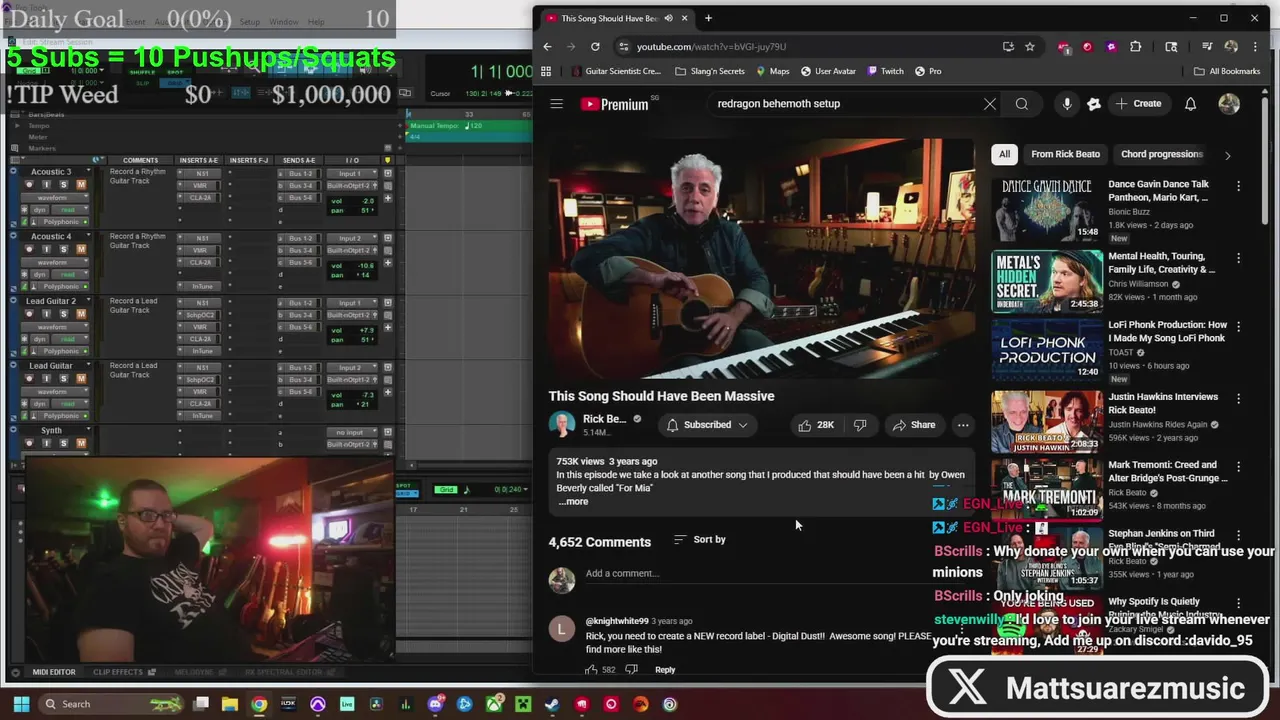Open Minecraft icon in the taskbar

[x=523, y=704]
